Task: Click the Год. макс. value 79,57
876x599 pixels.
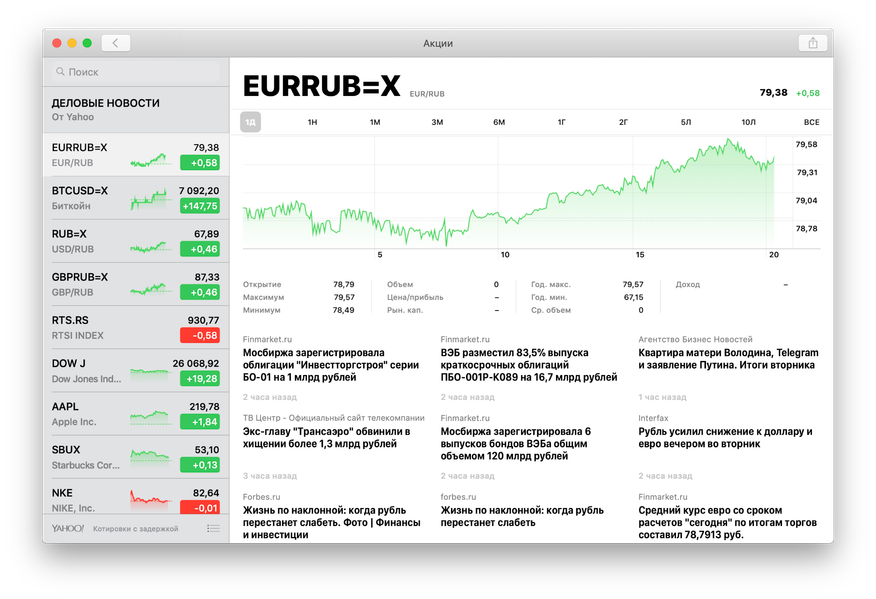Action: [633, 284]
